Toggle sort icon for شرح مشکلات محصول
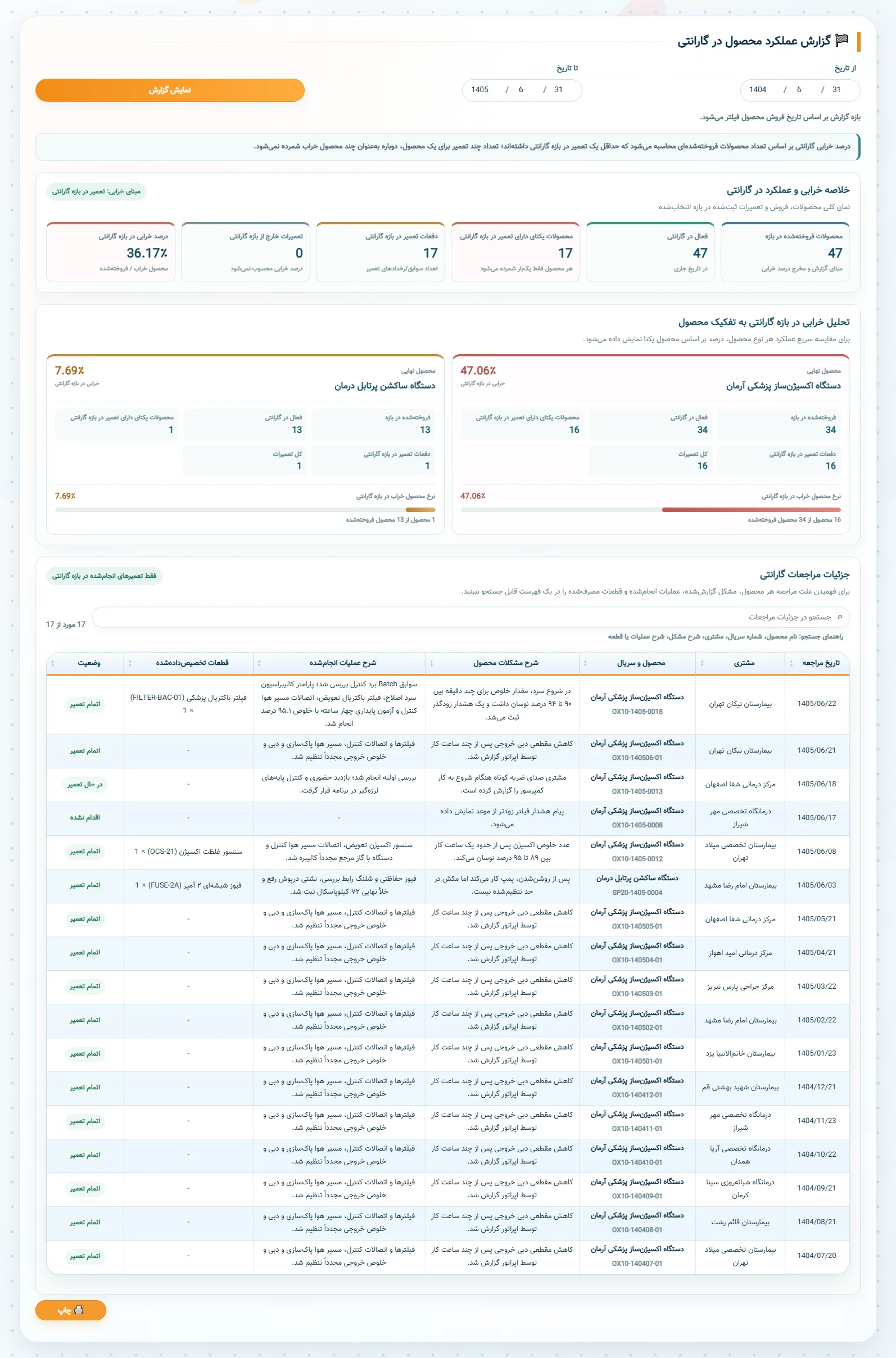The height and width of the screenshot is (1358, 896). pyautogui.click(x=432, y=663)
